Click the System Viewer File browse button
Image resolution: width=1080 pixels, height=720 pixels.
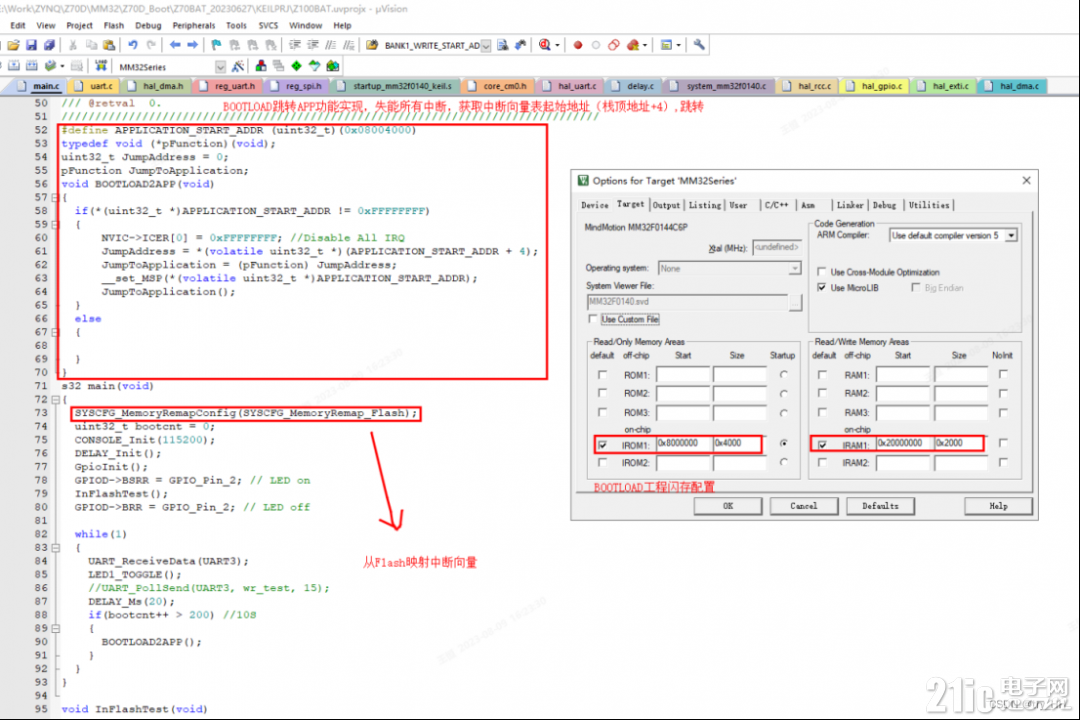[796, 302]
